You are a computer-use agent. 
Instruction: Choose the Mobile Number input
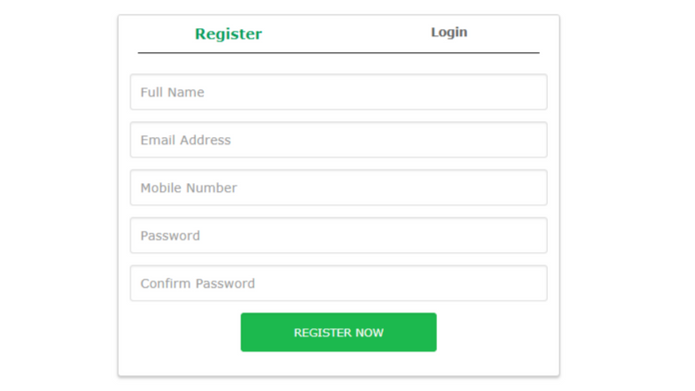tap(339, 188)
